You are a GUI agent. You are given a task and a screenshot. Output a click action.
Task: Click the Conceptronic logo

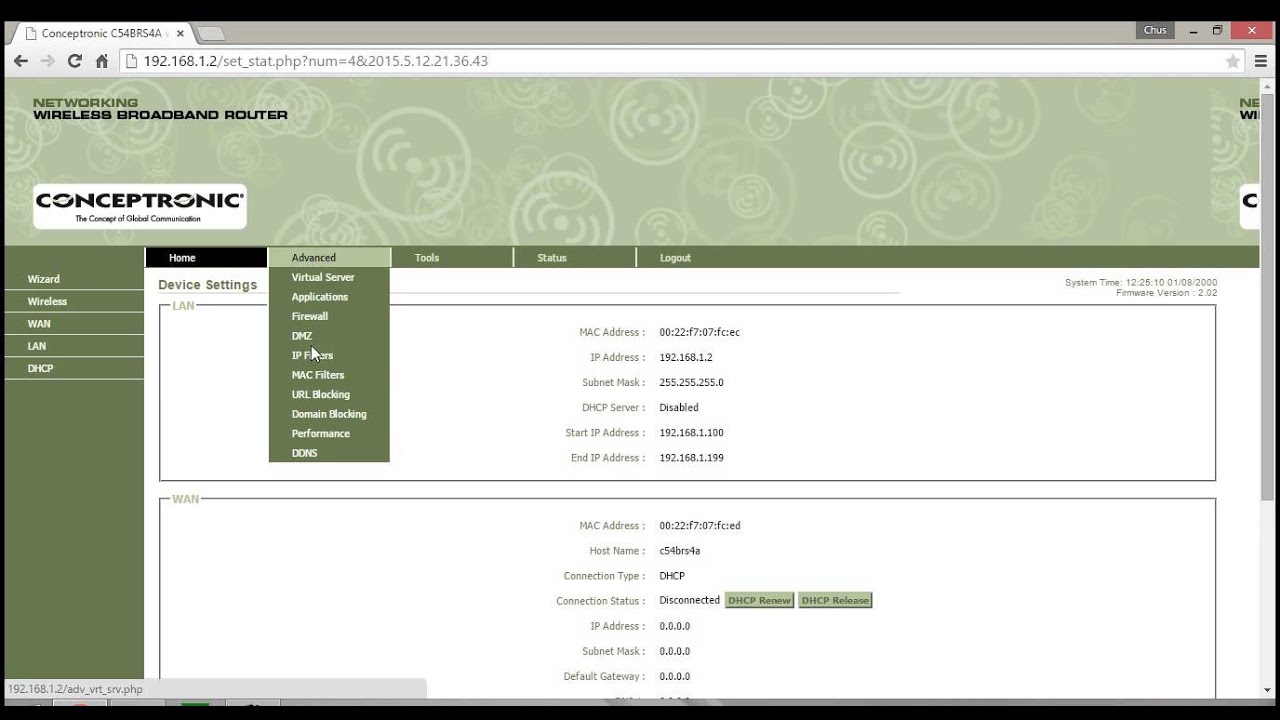(x=139, y=206)
